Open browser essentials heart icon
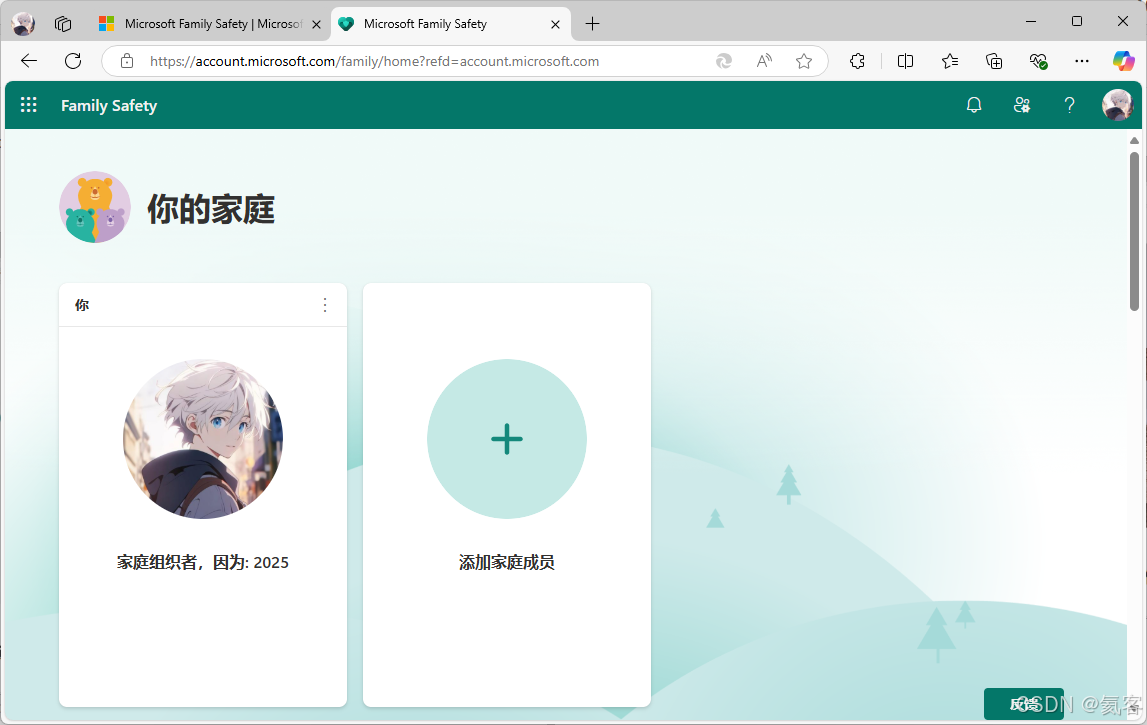The height and width of the screenshot is (725, 1147). (1038, 61)
